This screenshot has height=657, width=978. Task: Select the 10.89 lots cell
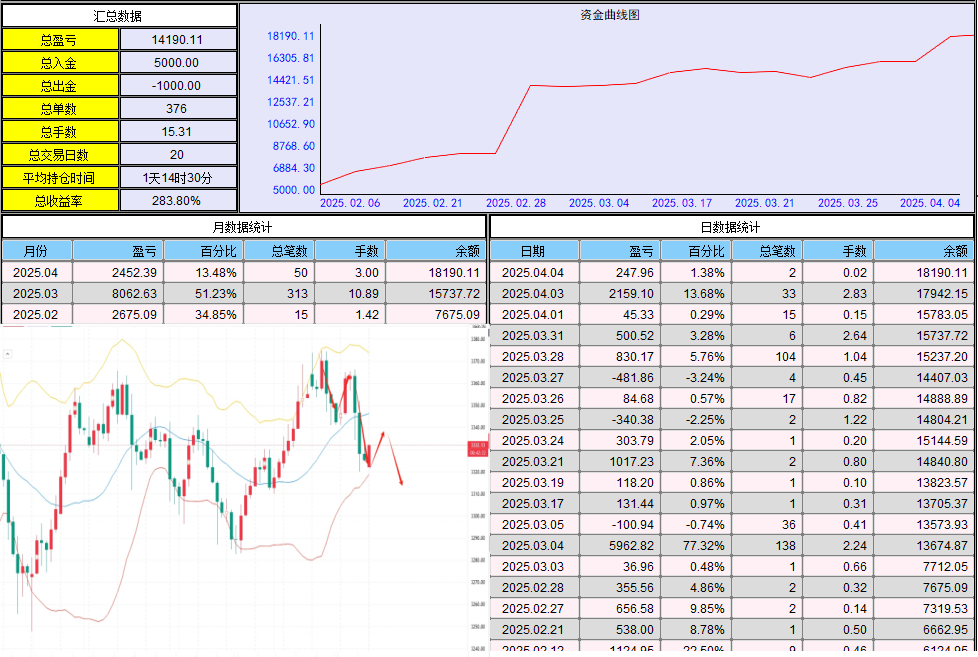coord(350,294)
